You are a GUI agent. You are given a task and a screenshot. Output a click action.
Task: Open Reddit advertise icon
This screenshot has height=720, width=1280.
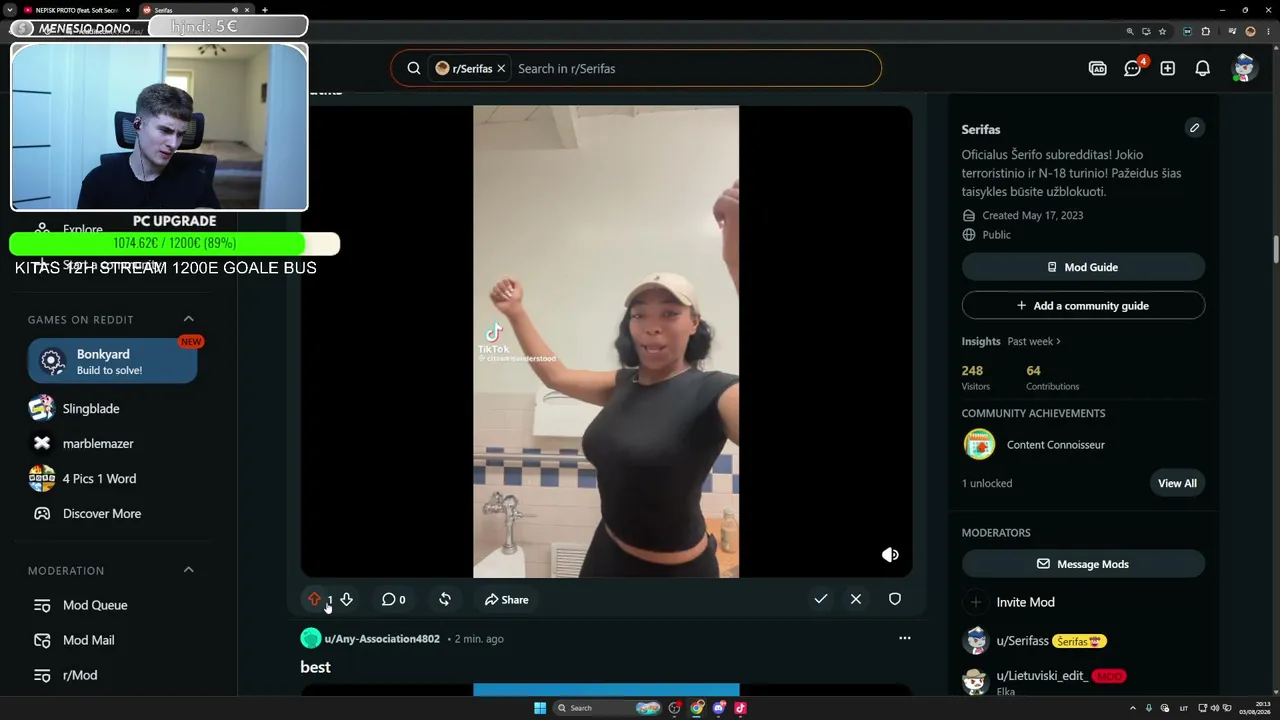1097,68
